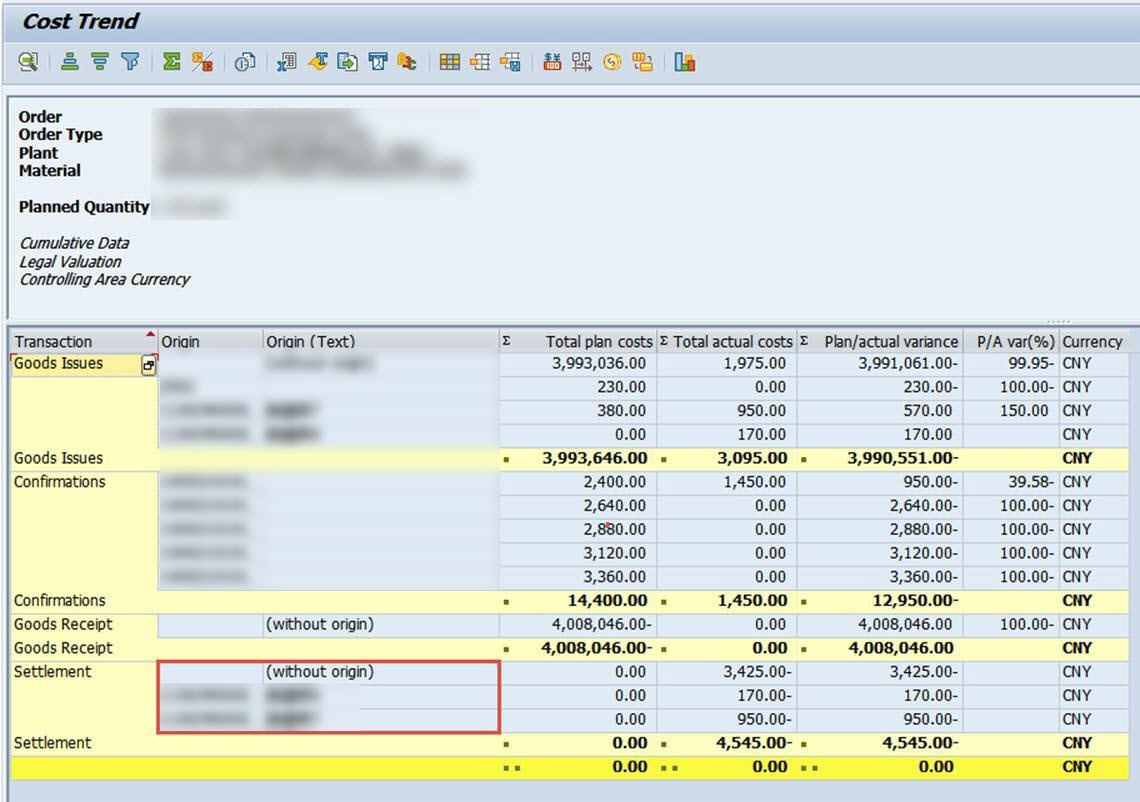Click the Plan/actual variance column header

coord(880,341)
